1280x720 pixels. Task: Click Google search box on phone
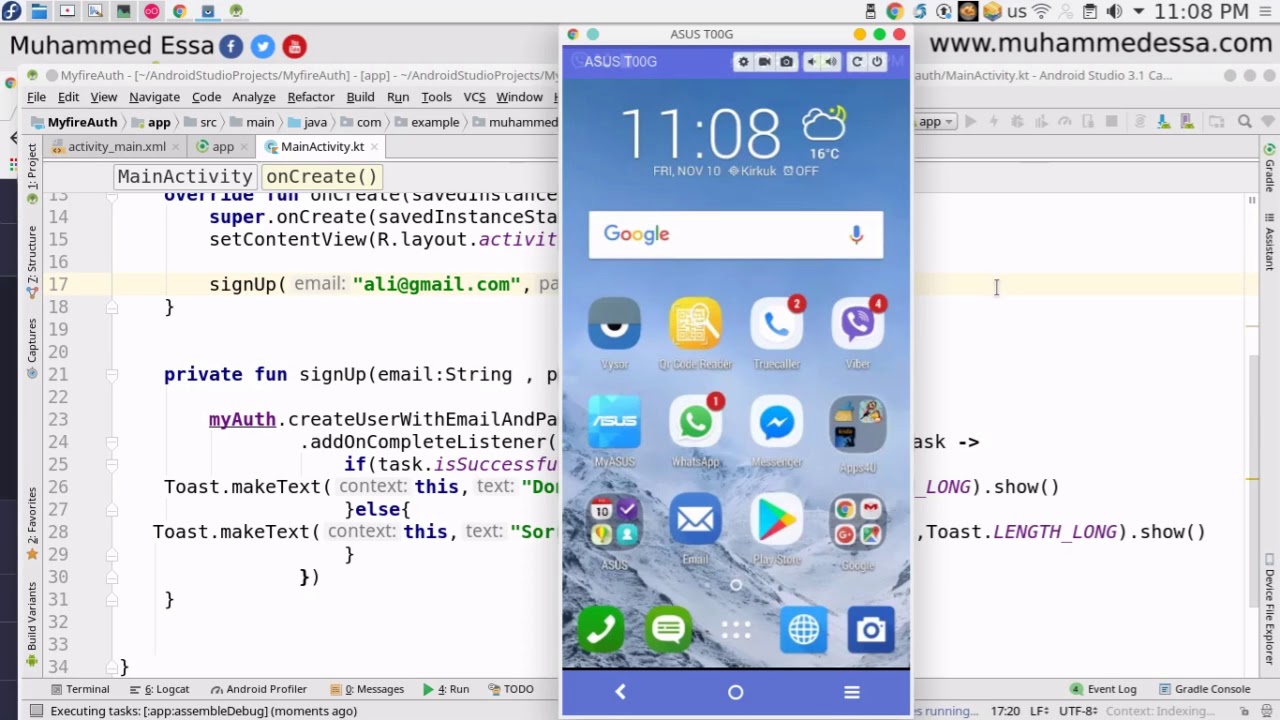736,234
